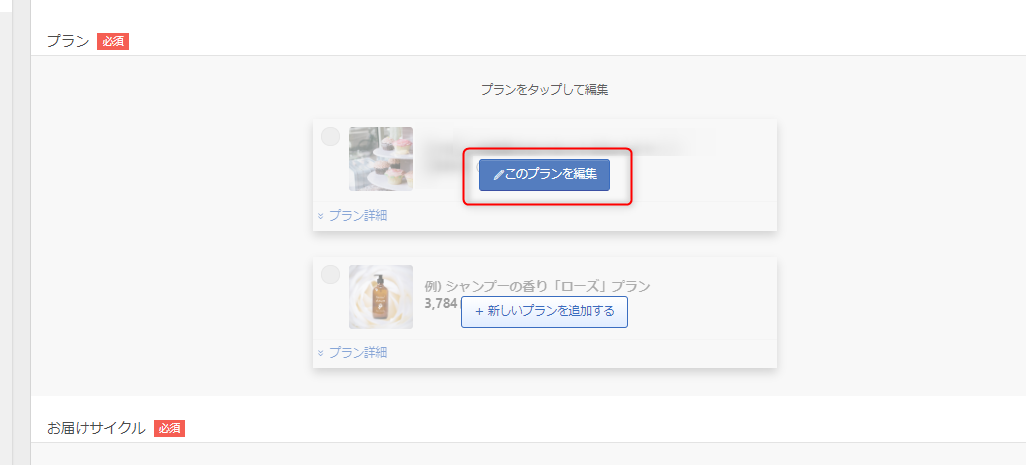1026x465 pixels.
Task: Open the cupcake plan thumbnail image
Action: pos(381,159)
